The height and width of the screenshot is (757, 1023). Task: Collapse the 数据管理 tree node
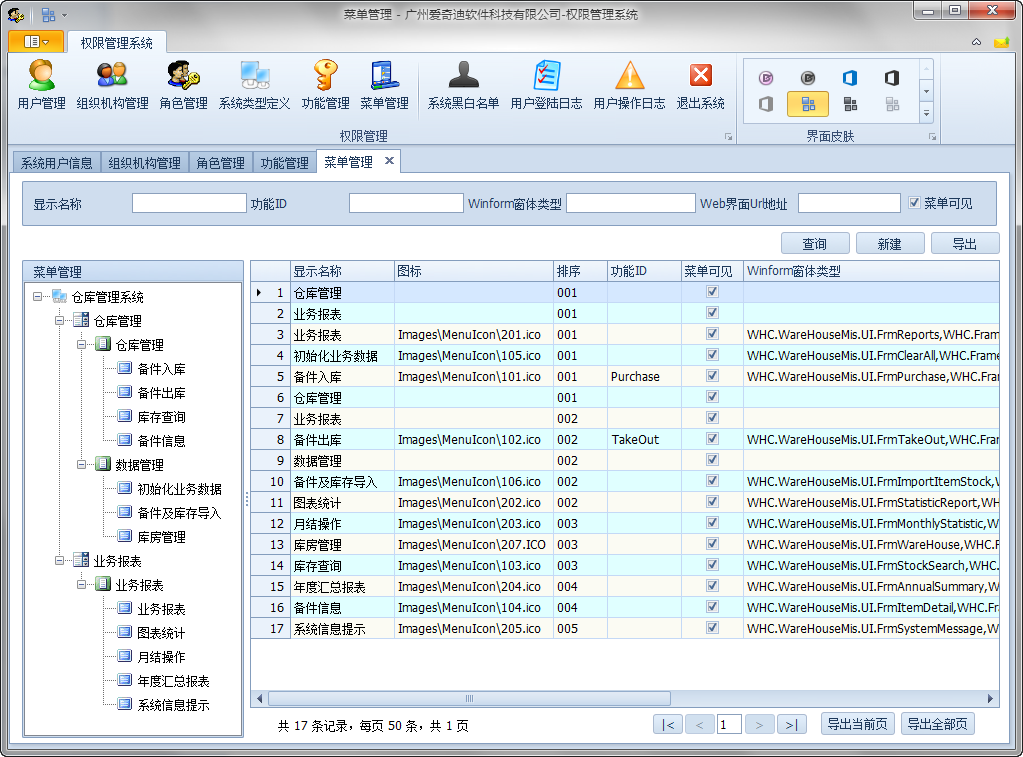(82, 465)
